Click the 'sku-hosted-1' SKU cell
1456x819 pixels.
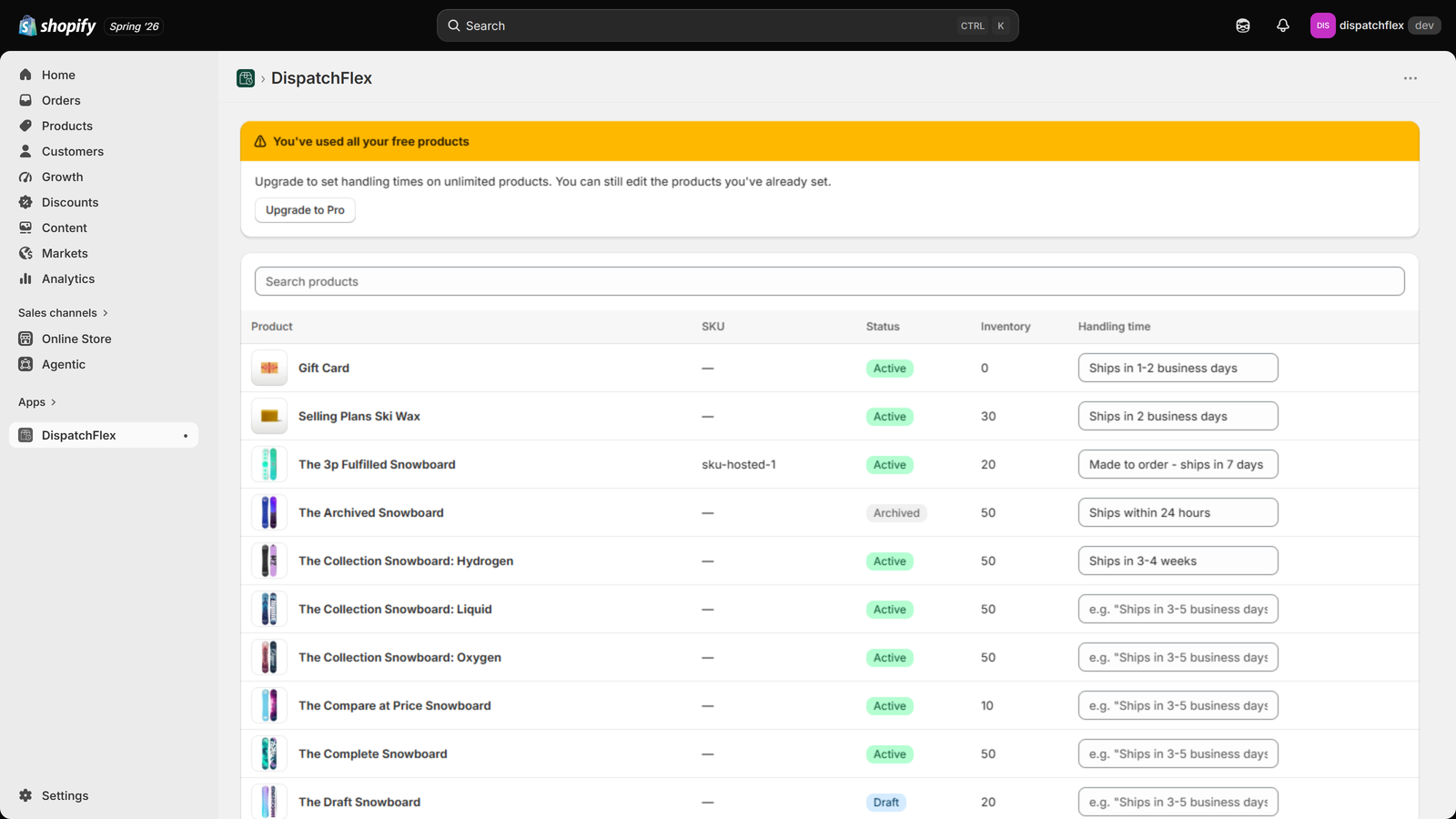click(739, 464)
